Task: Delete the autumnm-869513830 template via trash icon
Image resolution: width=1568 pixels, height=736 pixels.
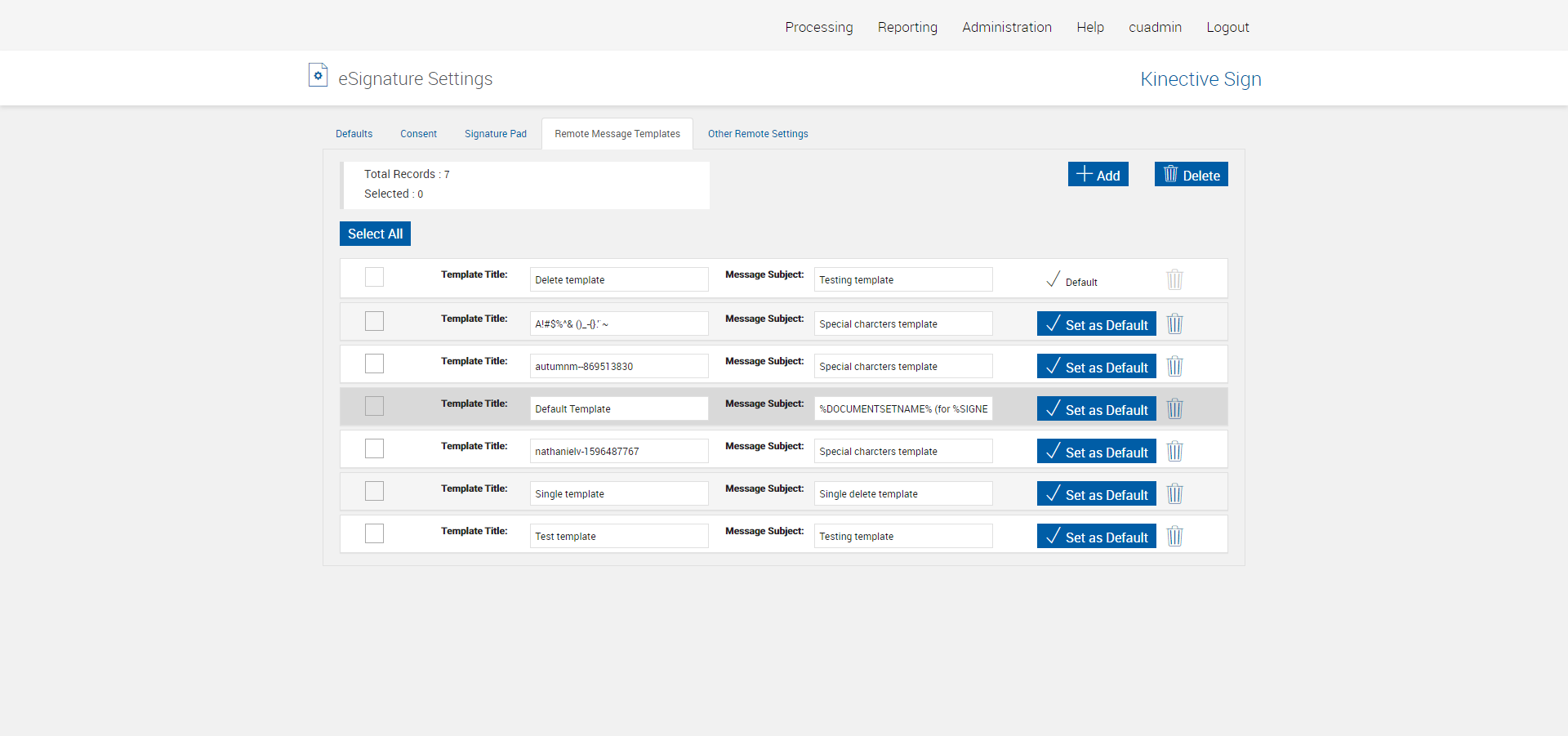Action: pyautogui.click(x=1174, y=366)
